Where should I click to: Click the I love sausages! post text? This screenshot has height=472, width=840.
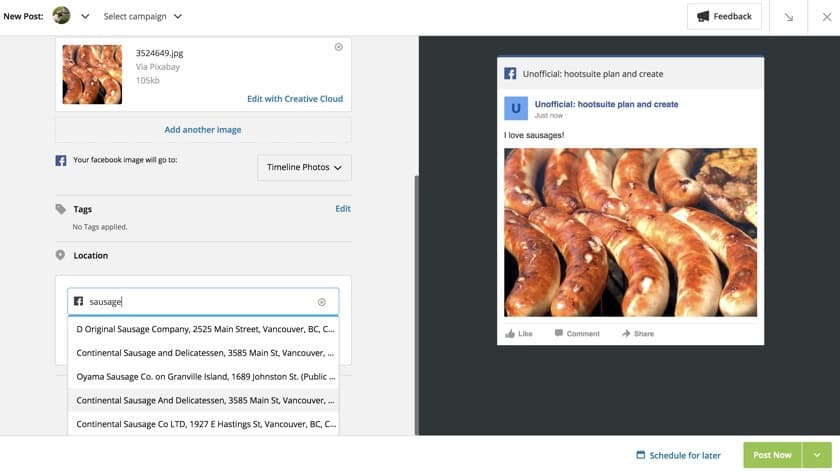[534, 135]
